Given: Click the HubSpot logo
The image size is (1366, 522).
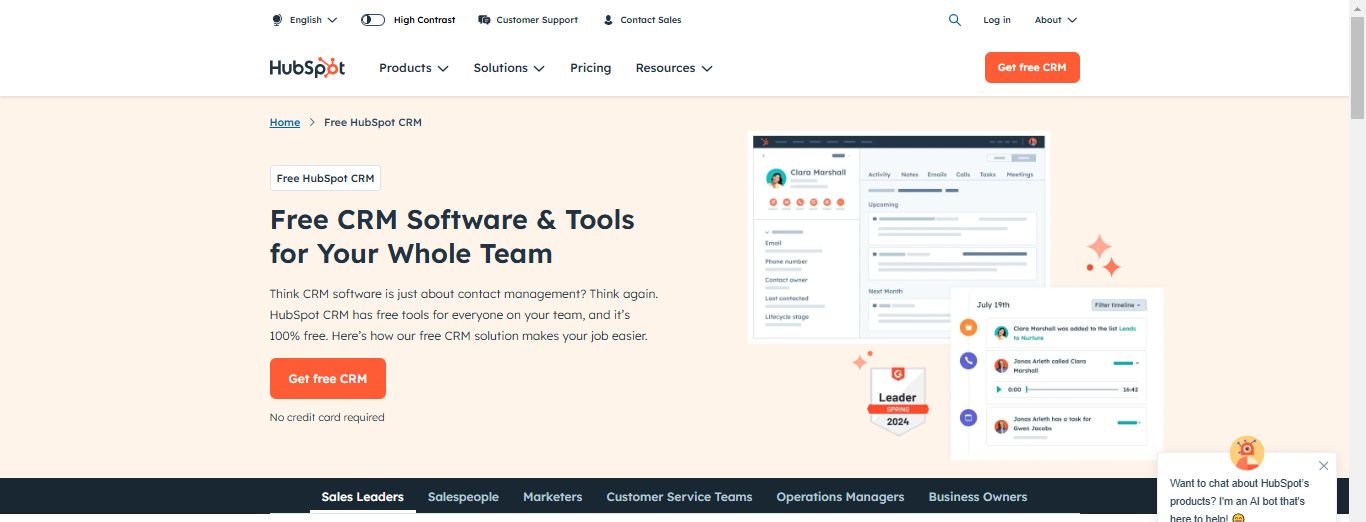Looking at the screenshot, I should (307, 68).
